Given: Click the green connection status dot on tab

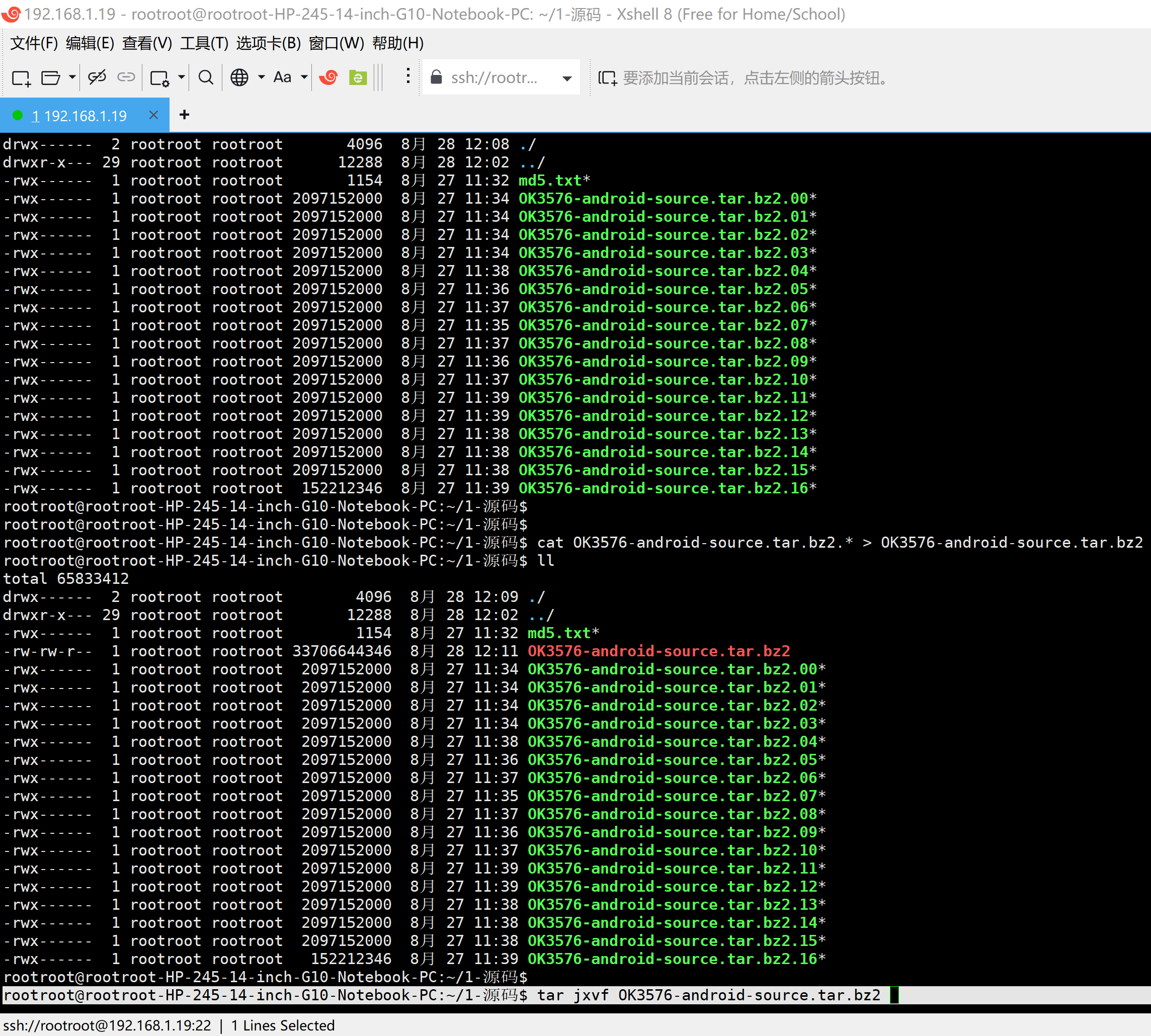Looking at the screenshot, I should point(18,116).
